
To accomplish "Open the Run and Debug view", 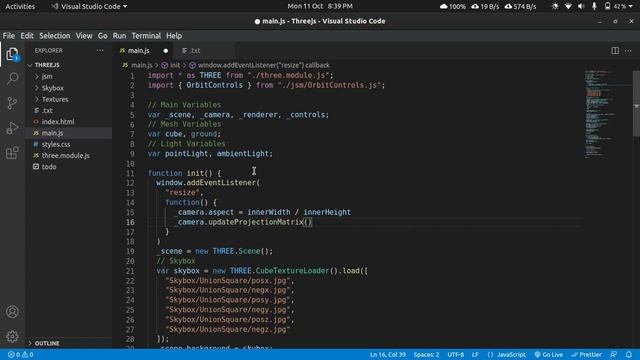I will (x=12, y=128).
